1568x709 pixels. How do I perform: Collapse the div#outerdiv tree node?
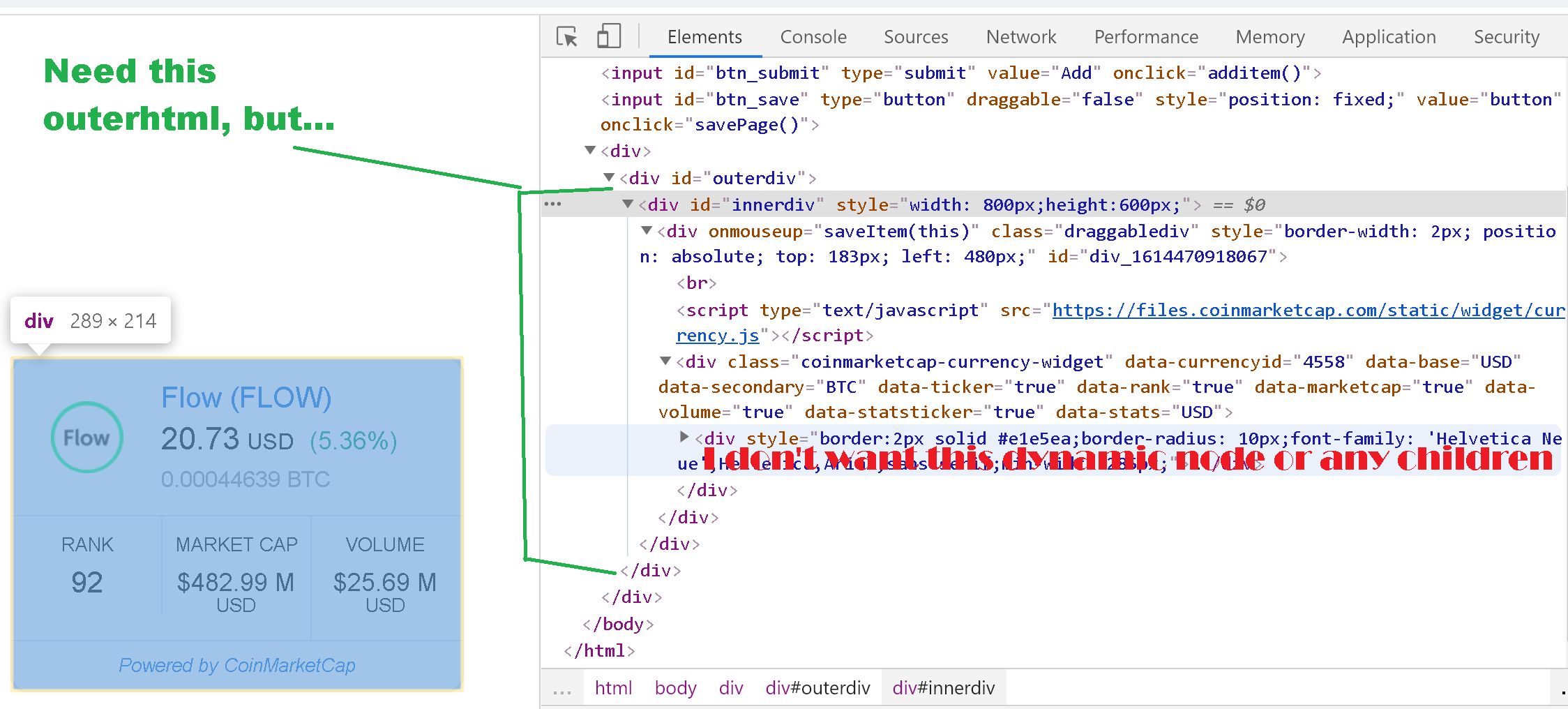[608, 178]
